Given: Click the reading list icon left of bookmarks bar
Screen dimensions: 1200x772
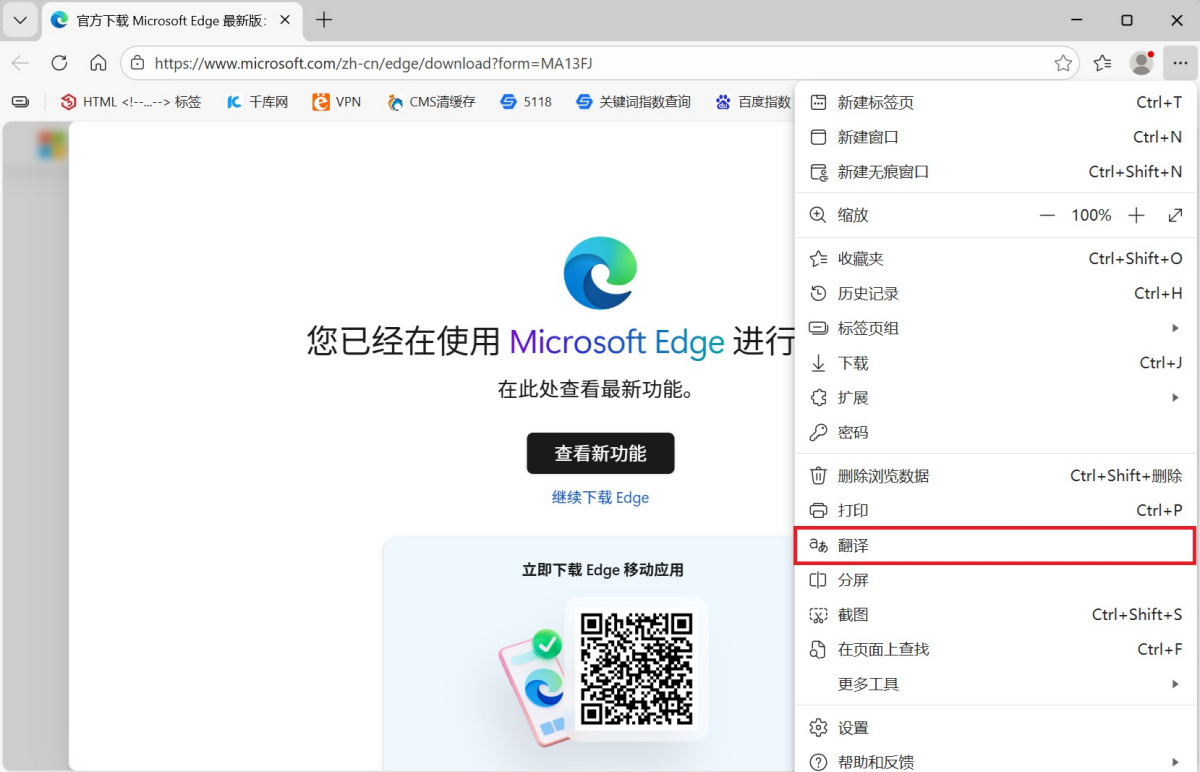Looking at the screenshot, I should (20, 101).
